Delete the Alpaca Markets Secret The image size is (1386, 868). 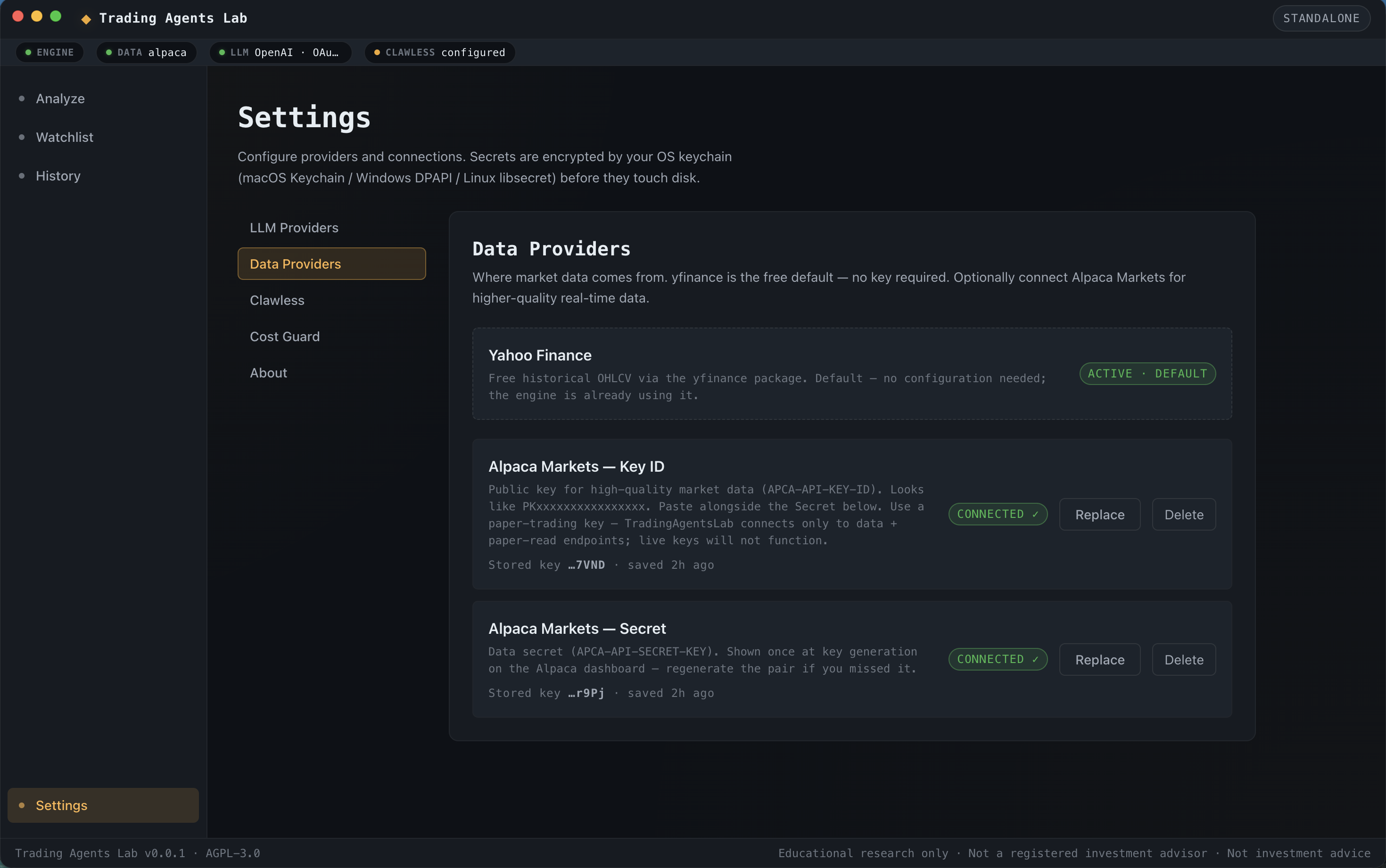pyautogui.click(x=1184, y=660)
